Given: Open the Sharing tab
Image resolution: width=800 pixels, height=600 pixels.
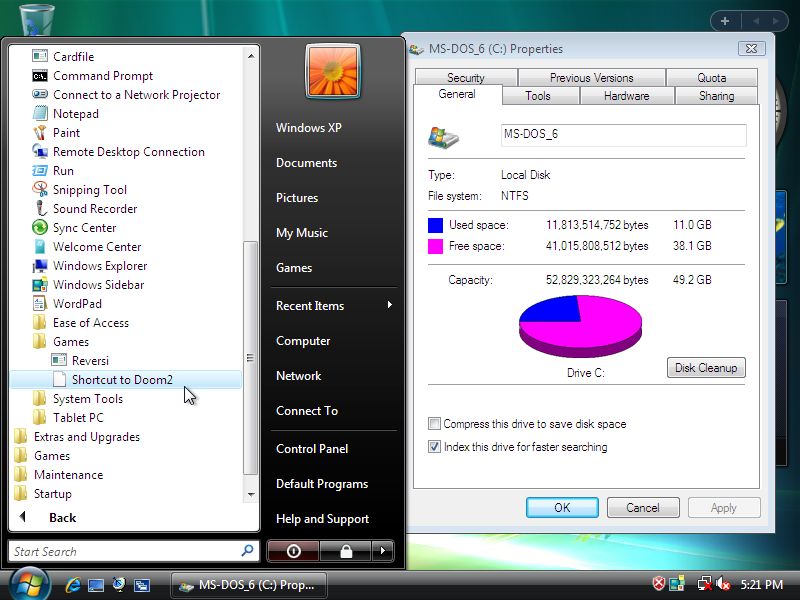Looking at the screenshot, I should (x=716, y=96).
